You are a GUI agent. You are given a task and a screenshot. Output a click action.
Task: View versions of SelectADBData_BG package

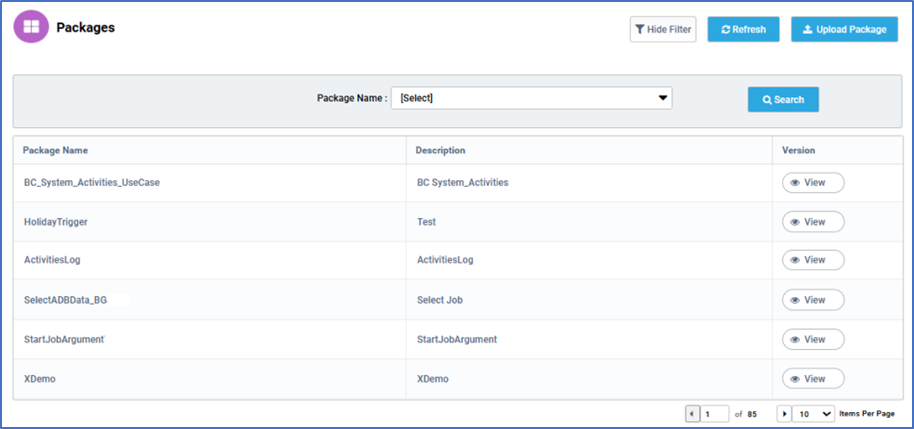point(813,300)
